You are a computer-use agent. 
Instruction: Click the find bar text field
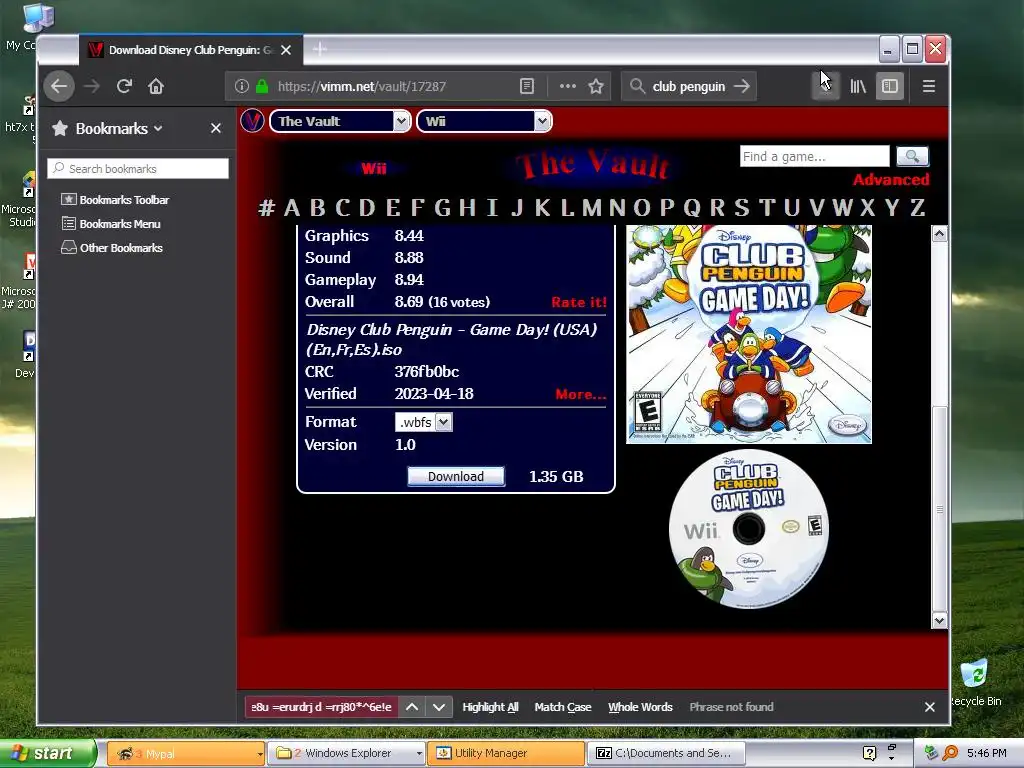point(321,707)
